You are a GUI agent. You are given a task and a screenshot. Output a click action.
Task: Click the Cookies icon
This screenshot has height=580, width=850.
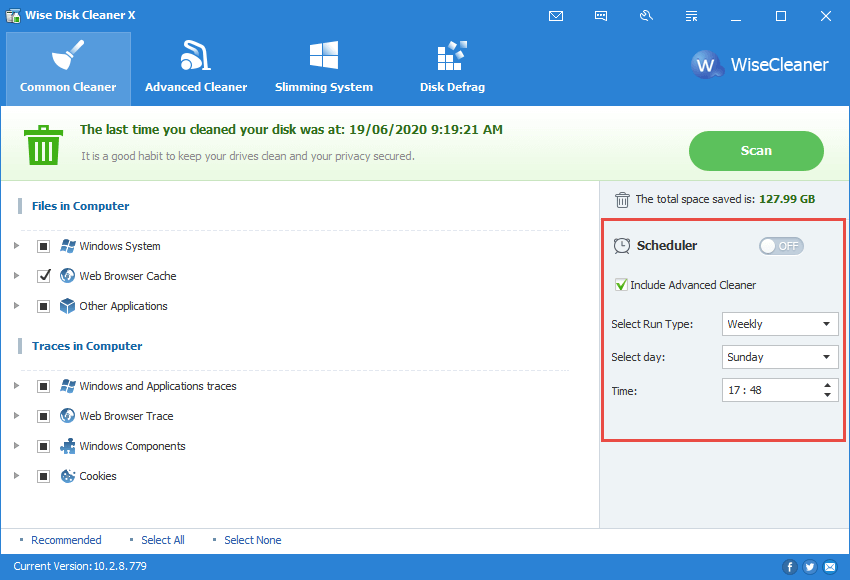[68, 476]
